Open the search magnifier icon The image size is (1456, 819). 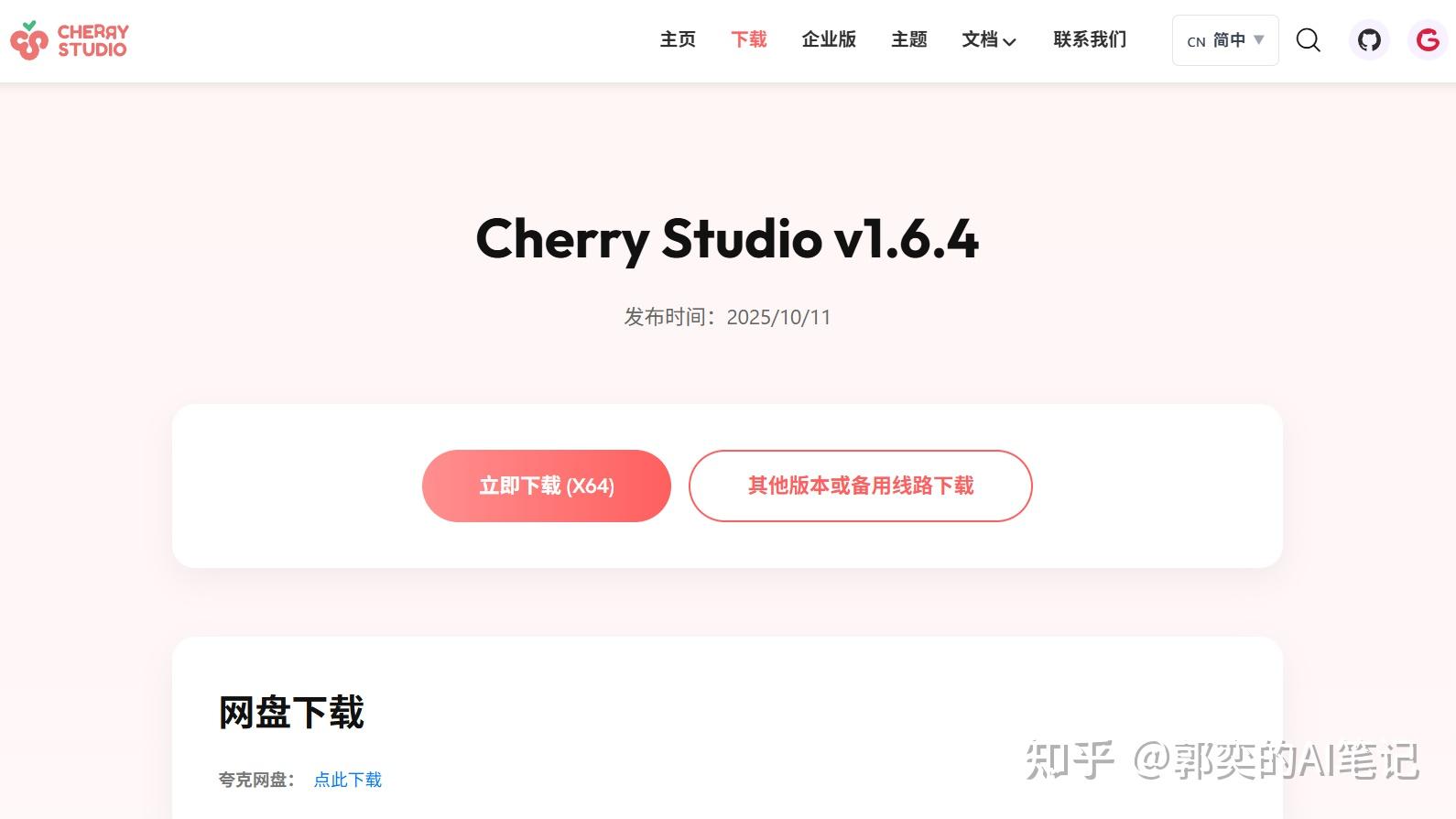(1308, 40)
